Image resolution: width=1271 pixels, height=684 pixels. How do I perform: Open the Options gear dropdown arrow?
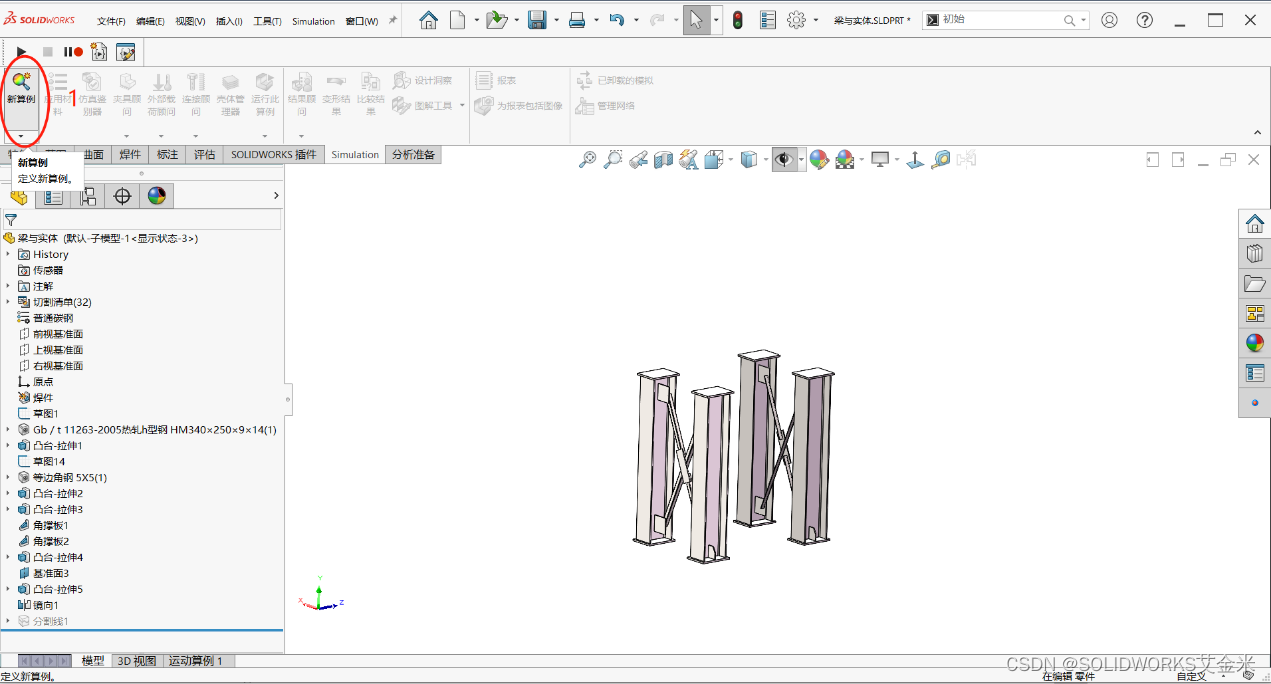coord(816,20)
